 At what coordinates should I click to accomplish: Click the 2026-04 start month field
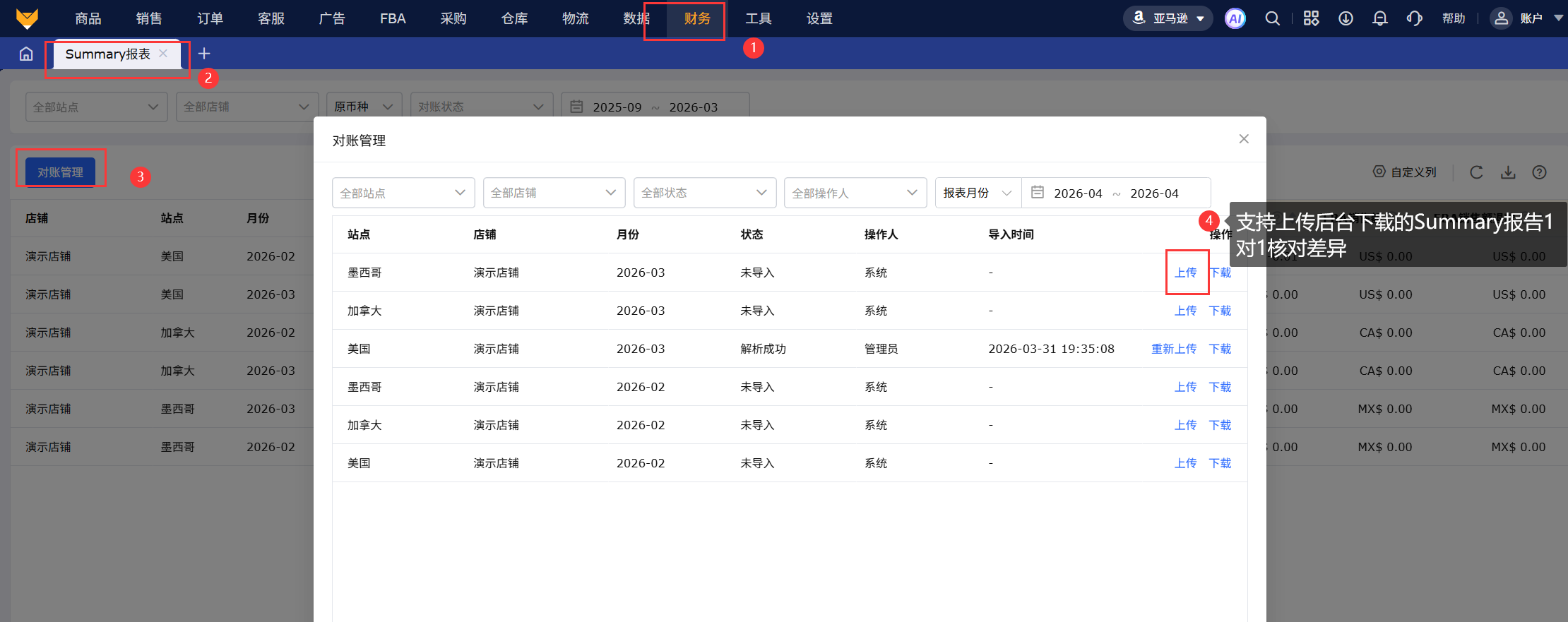point(1078,193)
